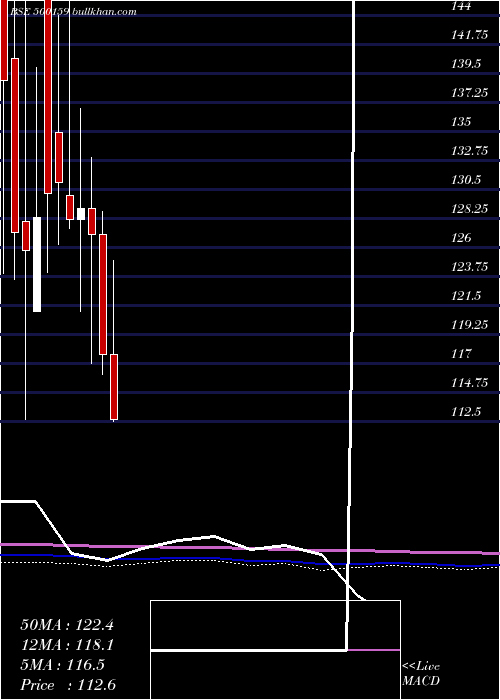The image size is (500, 700).
Task: Click the 126 price level label
Action: pos(461,238)
